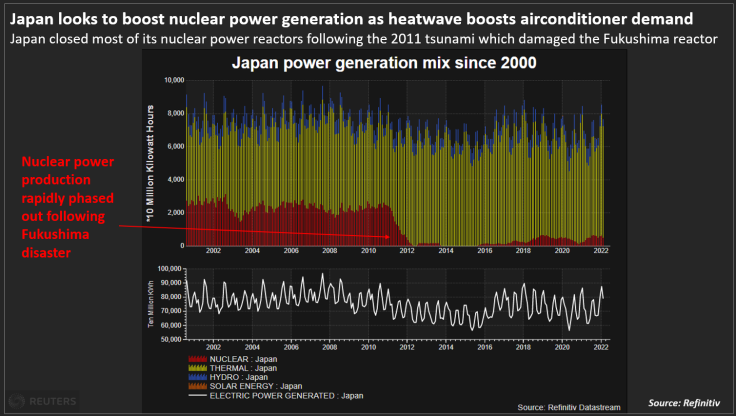Select the HYDRO : Japan legend swatch
736x416 pixels.
pos(198,377)
